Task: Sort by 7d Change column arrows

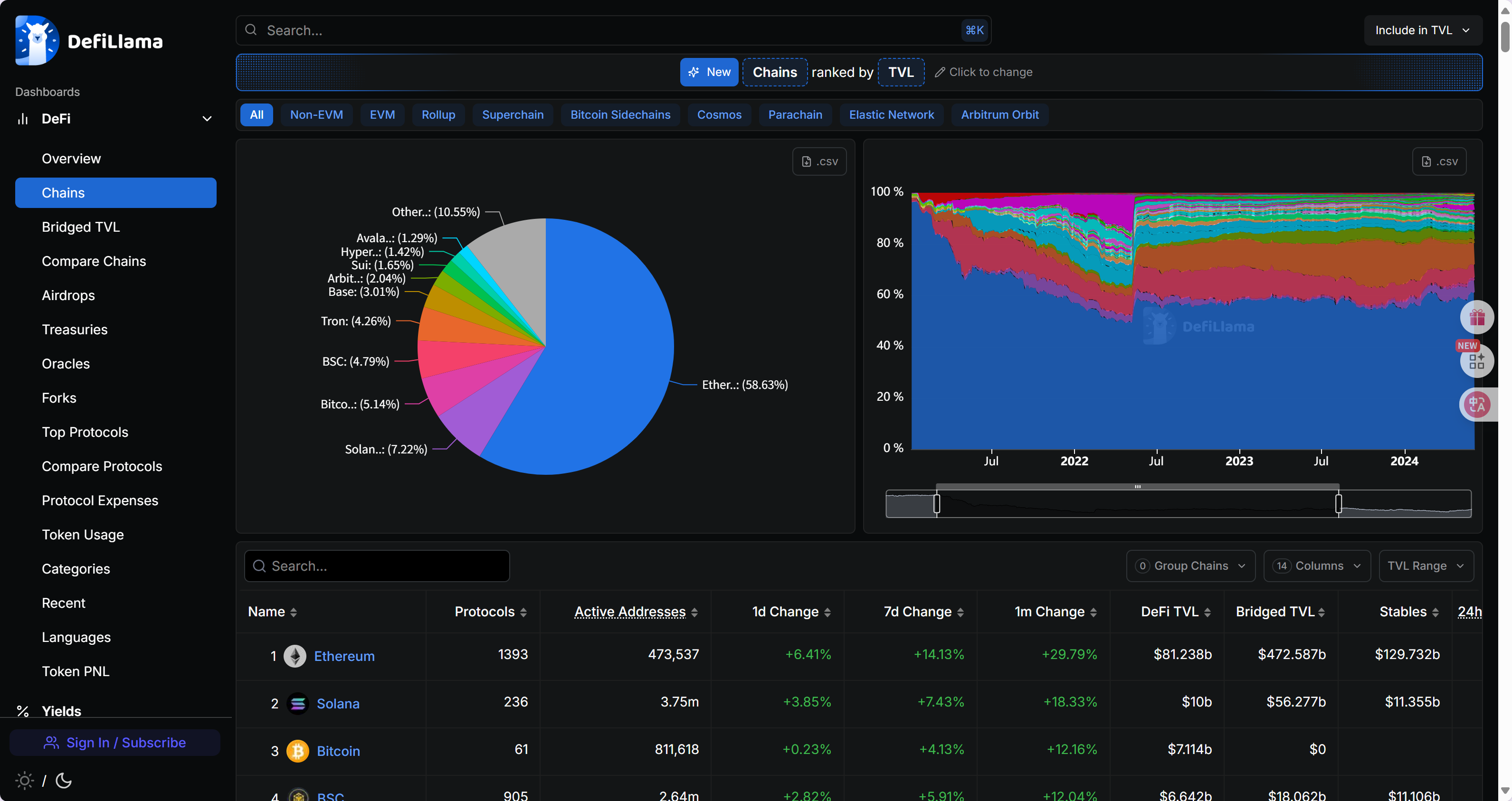Action: 960,613
